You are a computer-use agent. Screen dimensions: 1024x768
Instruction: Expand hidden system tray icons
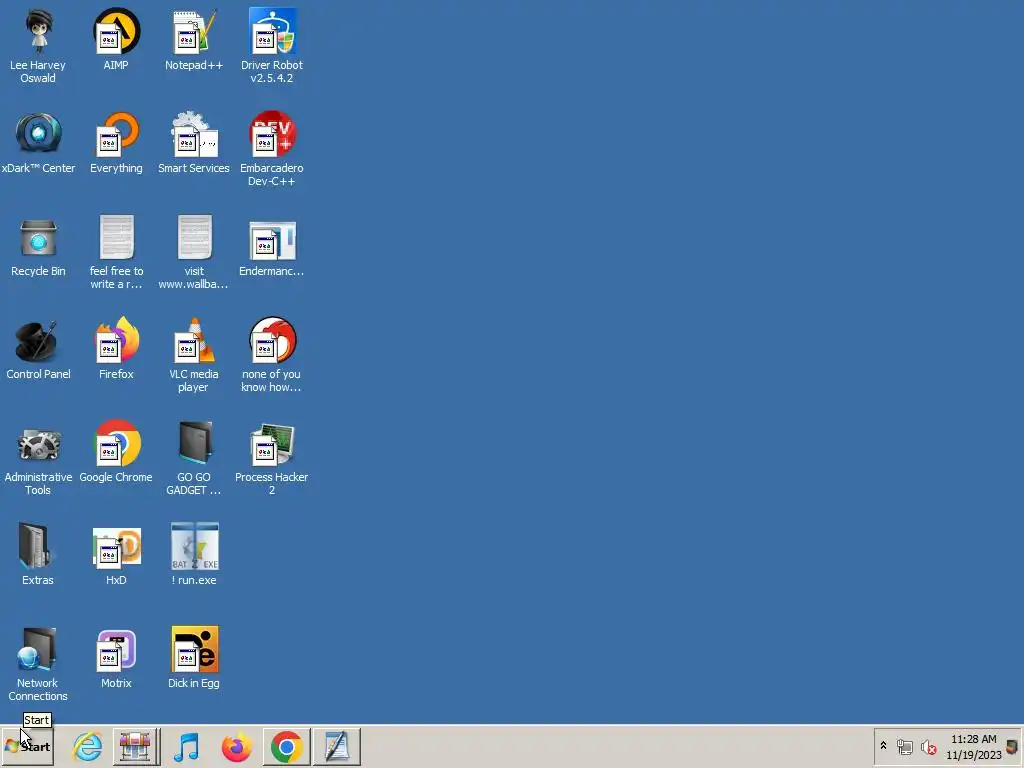point(884,746)
